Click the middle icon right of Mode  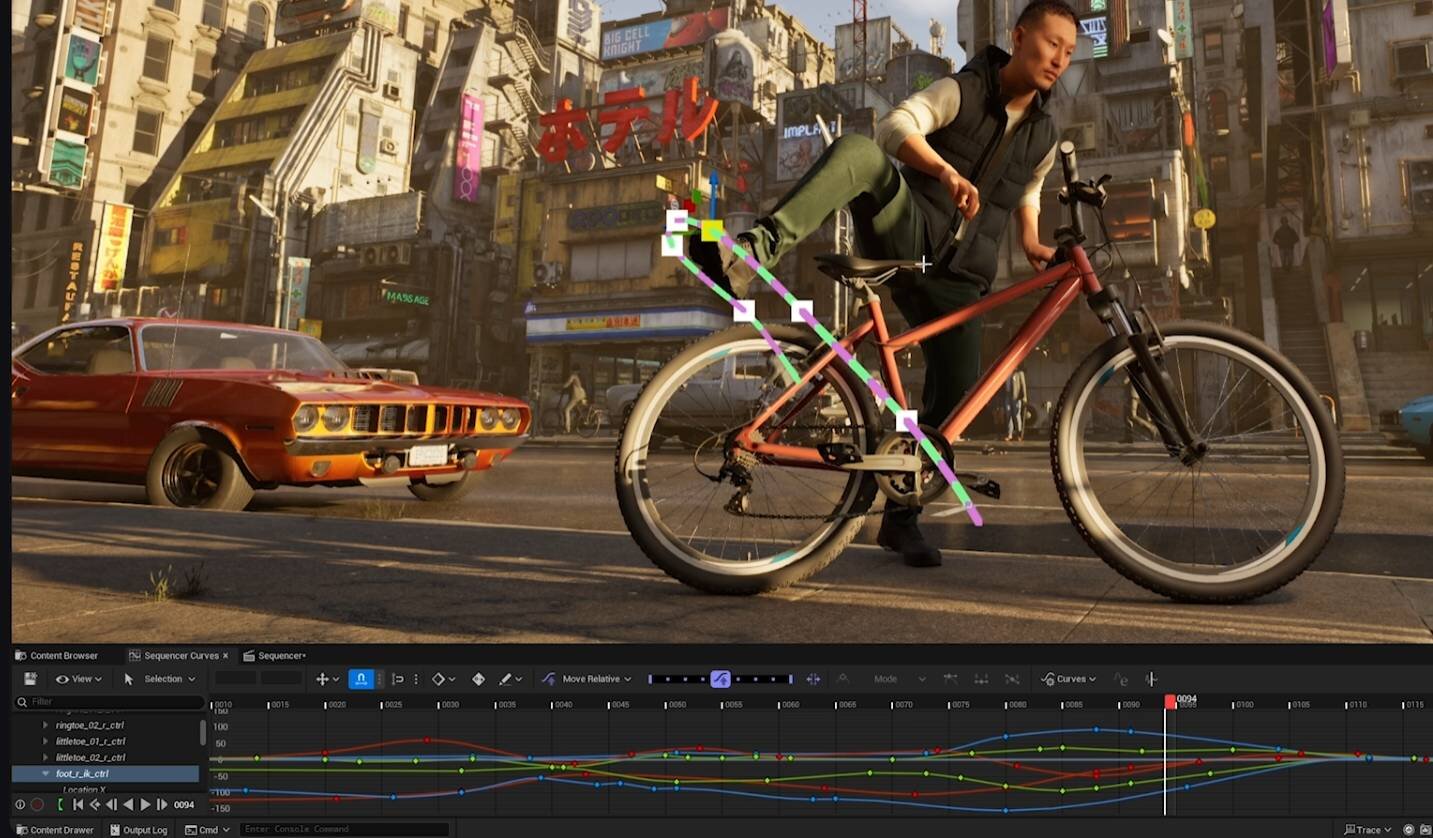tap(981, 679)
